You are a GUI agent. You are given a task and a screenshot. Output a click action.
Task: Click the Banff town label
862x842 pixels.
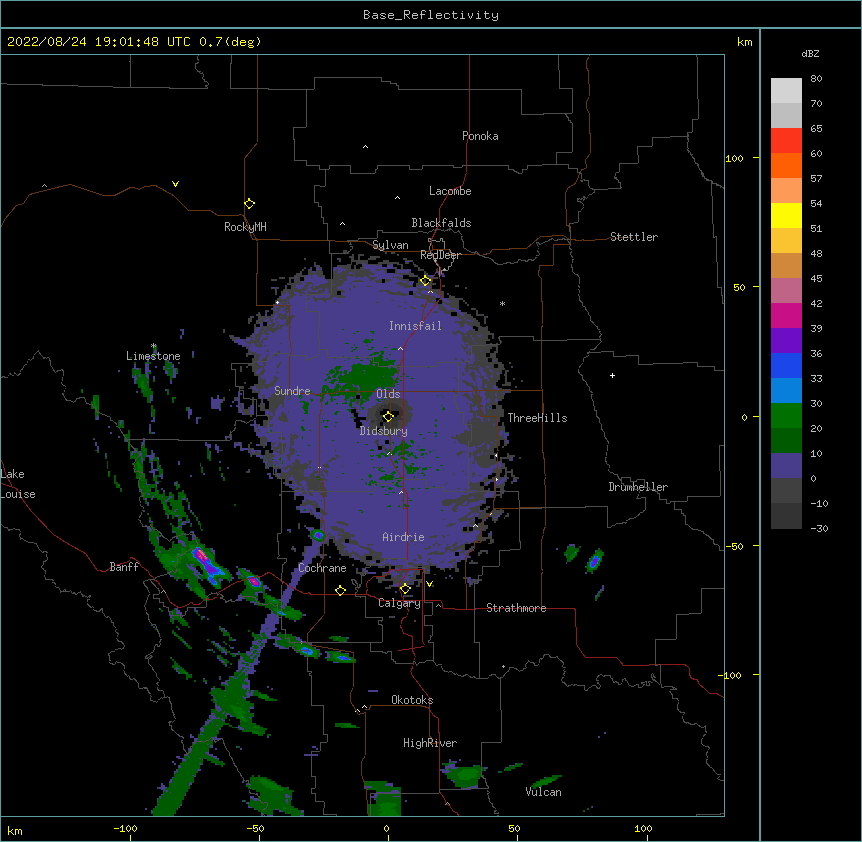(124, 567)
